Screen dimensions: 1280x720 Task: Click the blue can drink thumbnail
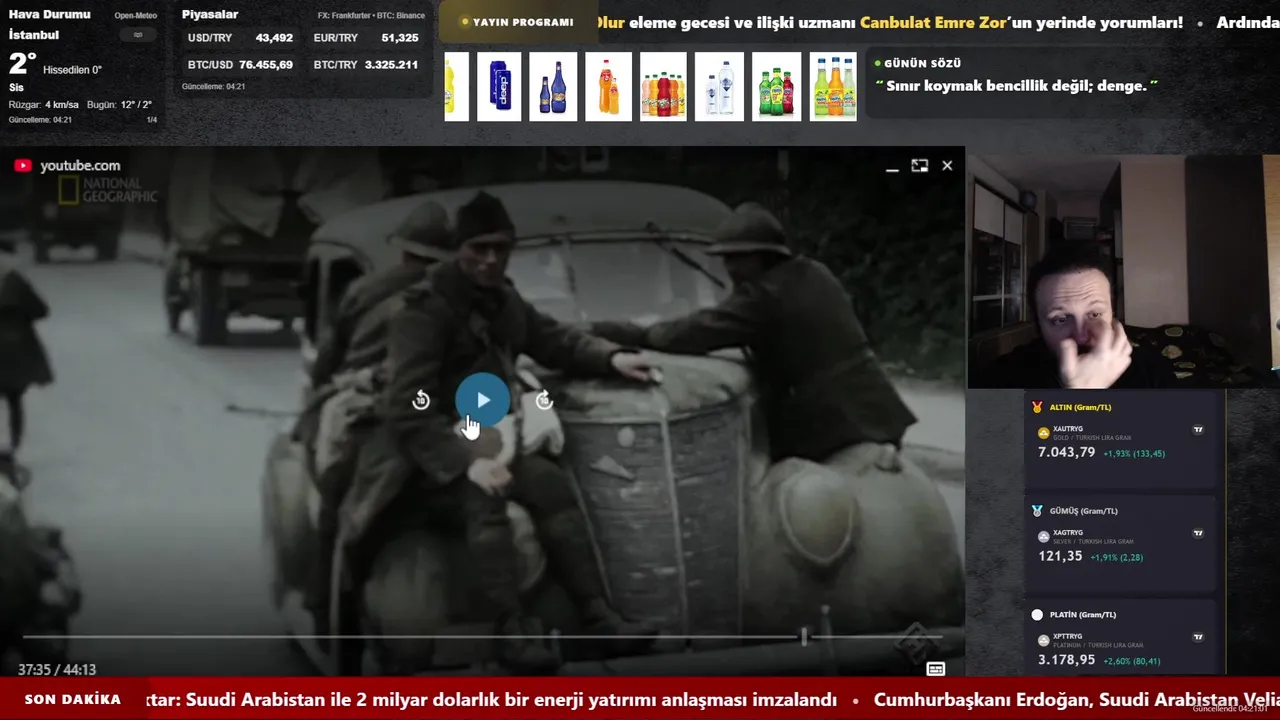tap(499, 87)
